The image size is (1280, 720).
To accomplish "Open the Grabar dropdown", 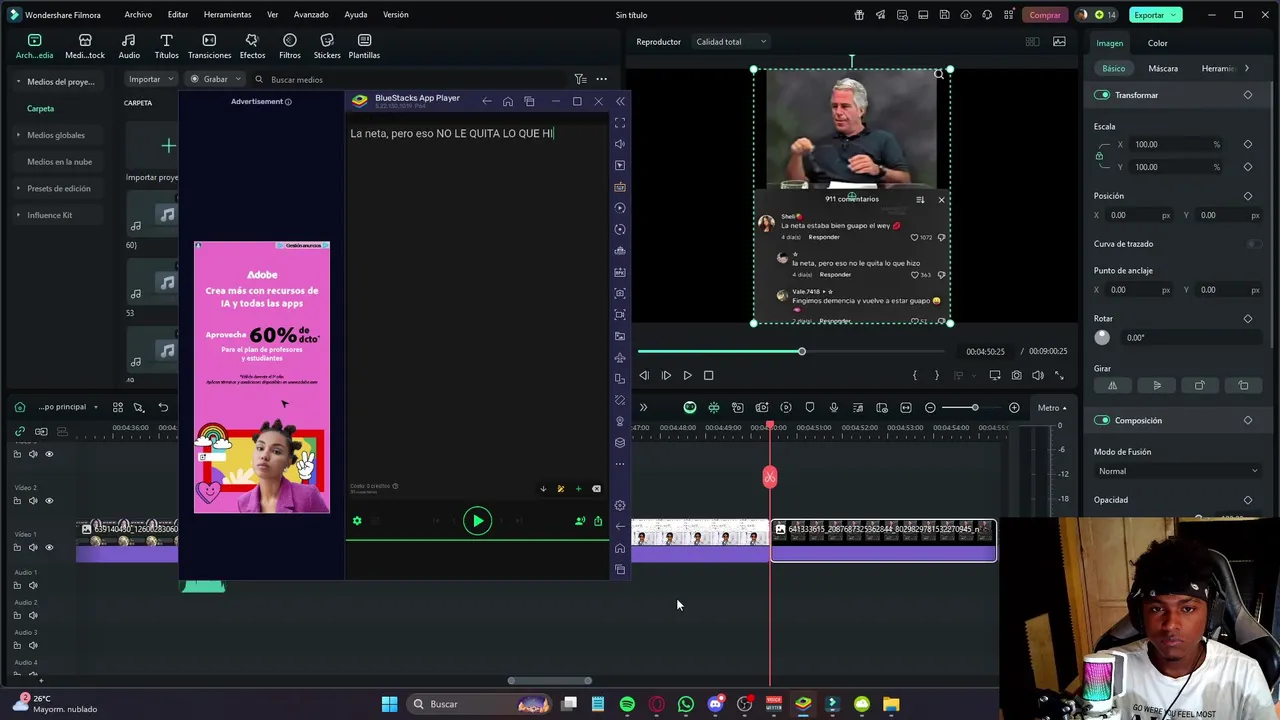I will coord(215,79).
